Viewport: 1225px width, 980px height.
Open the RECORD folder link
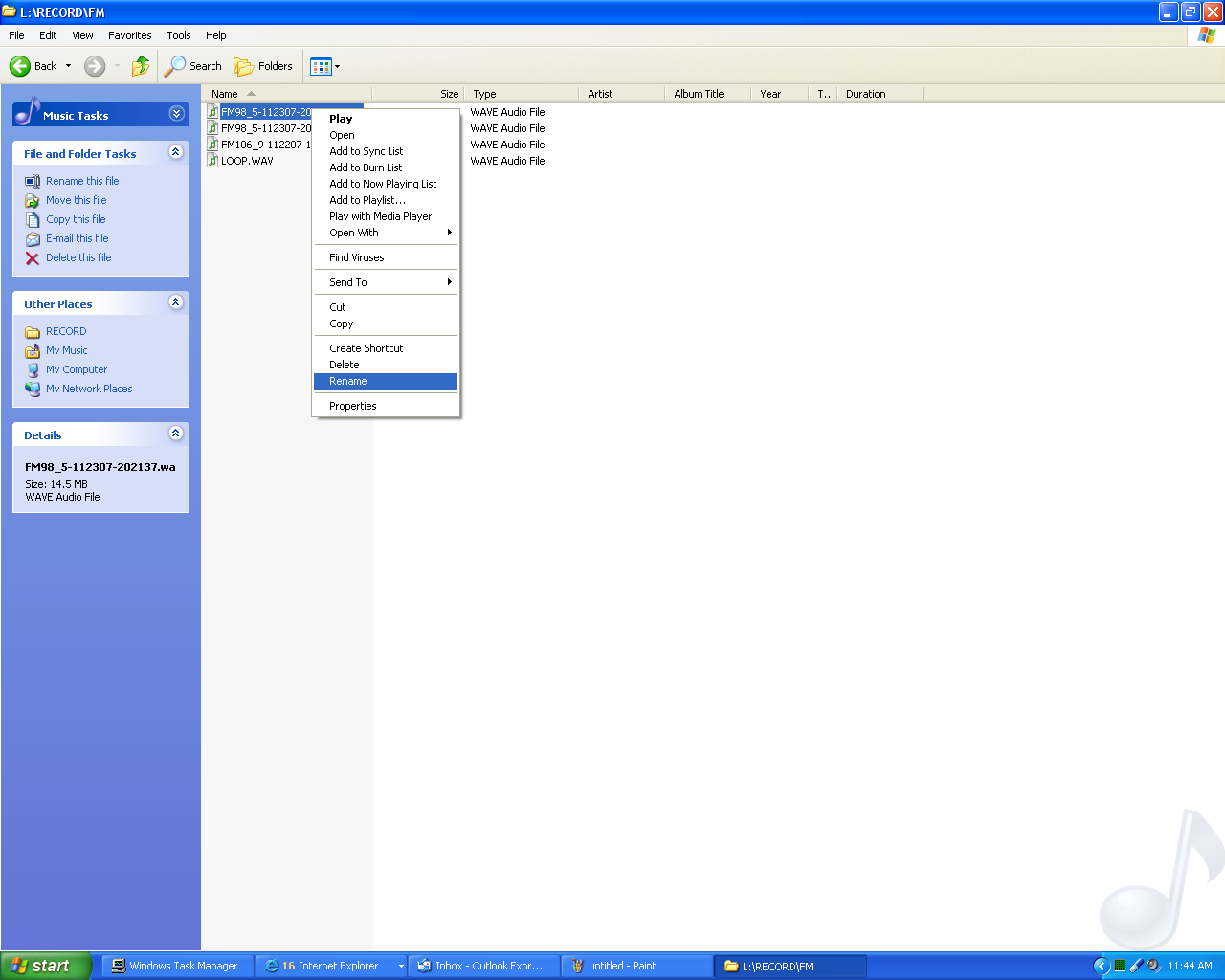66,331
